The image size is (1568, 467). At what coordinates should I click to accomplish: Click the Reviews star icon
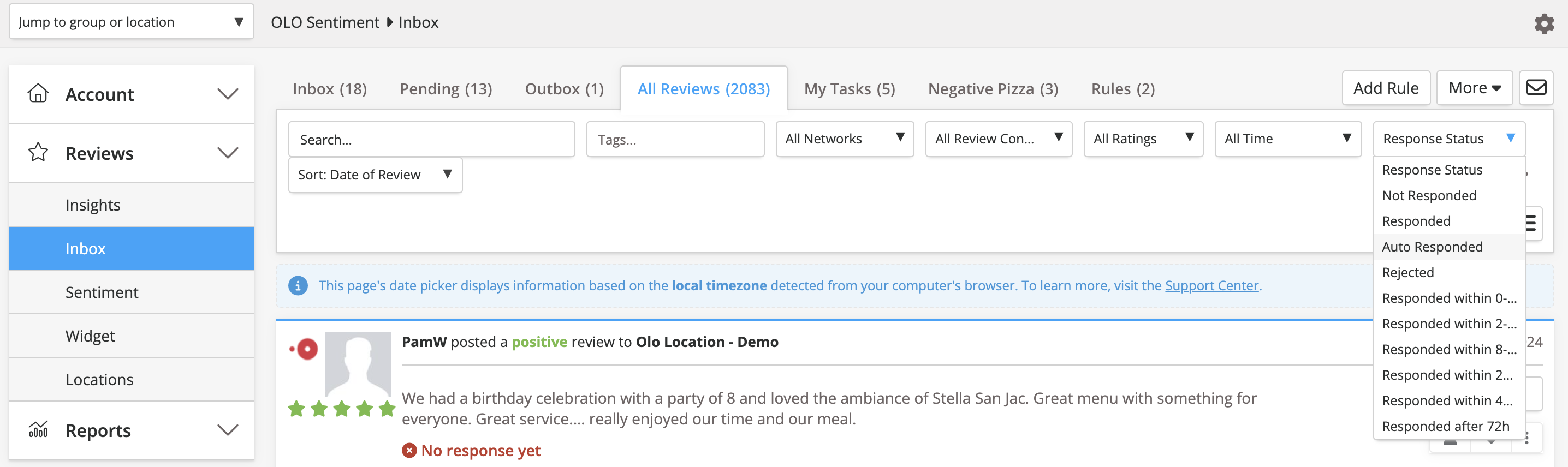click(x=38, y=152)
